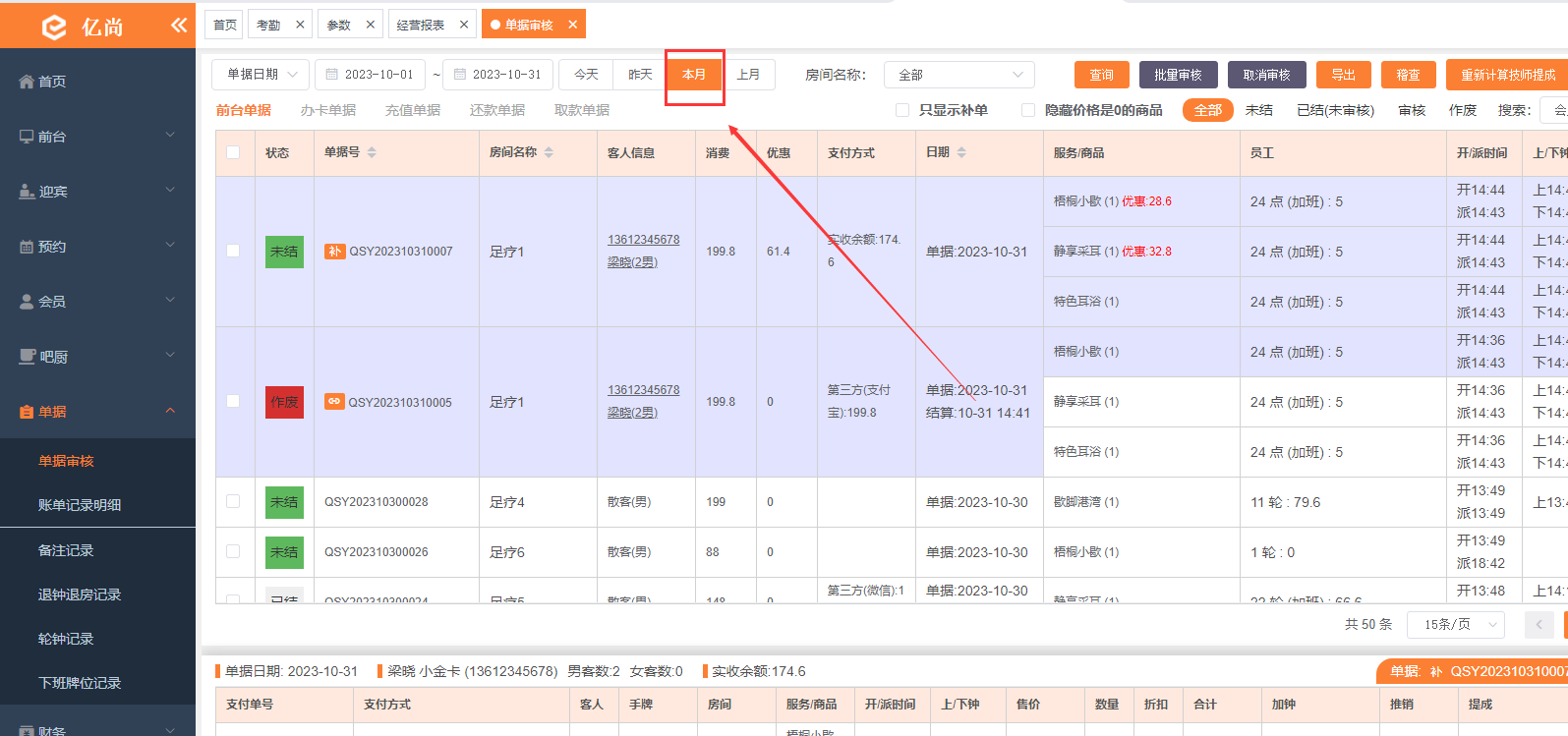Viewport: 1568px width, 736px height.
Task: Open 首页 from the sidebar
Action: click(x=97, y=82)
